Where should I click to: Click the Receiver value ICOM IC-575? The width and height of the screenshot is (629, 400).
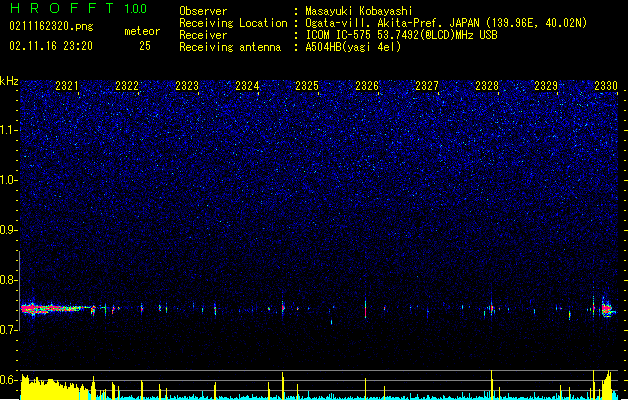tap(401, 35)
